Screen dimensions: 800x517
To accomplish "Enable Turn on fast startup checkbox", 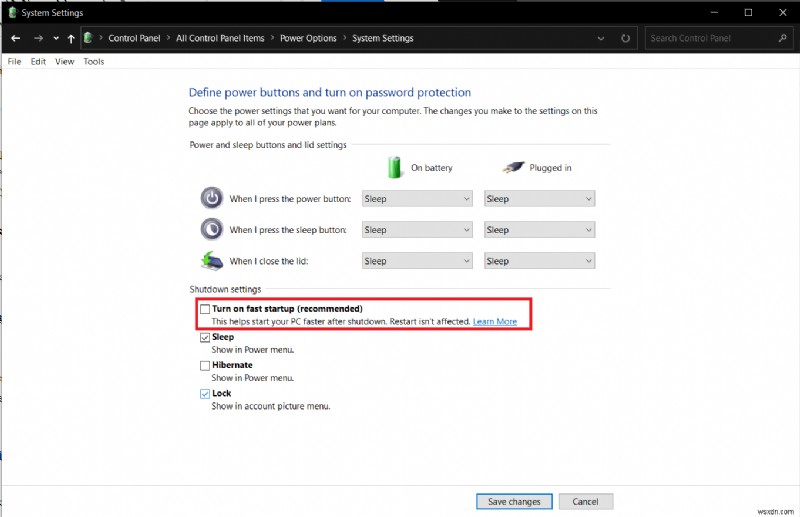I will pos(205,309).
